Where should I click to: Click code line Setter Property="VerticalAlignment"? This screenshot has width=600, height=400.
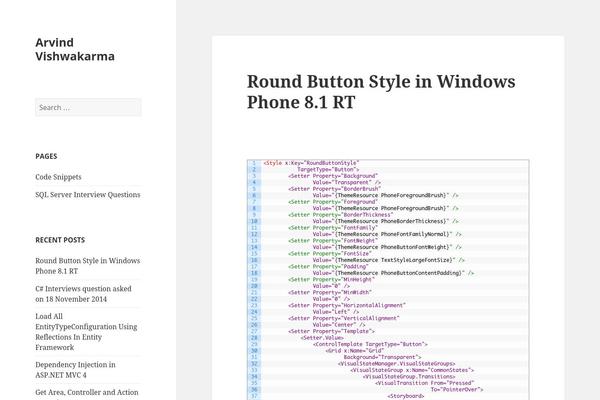tap(344, 318)
